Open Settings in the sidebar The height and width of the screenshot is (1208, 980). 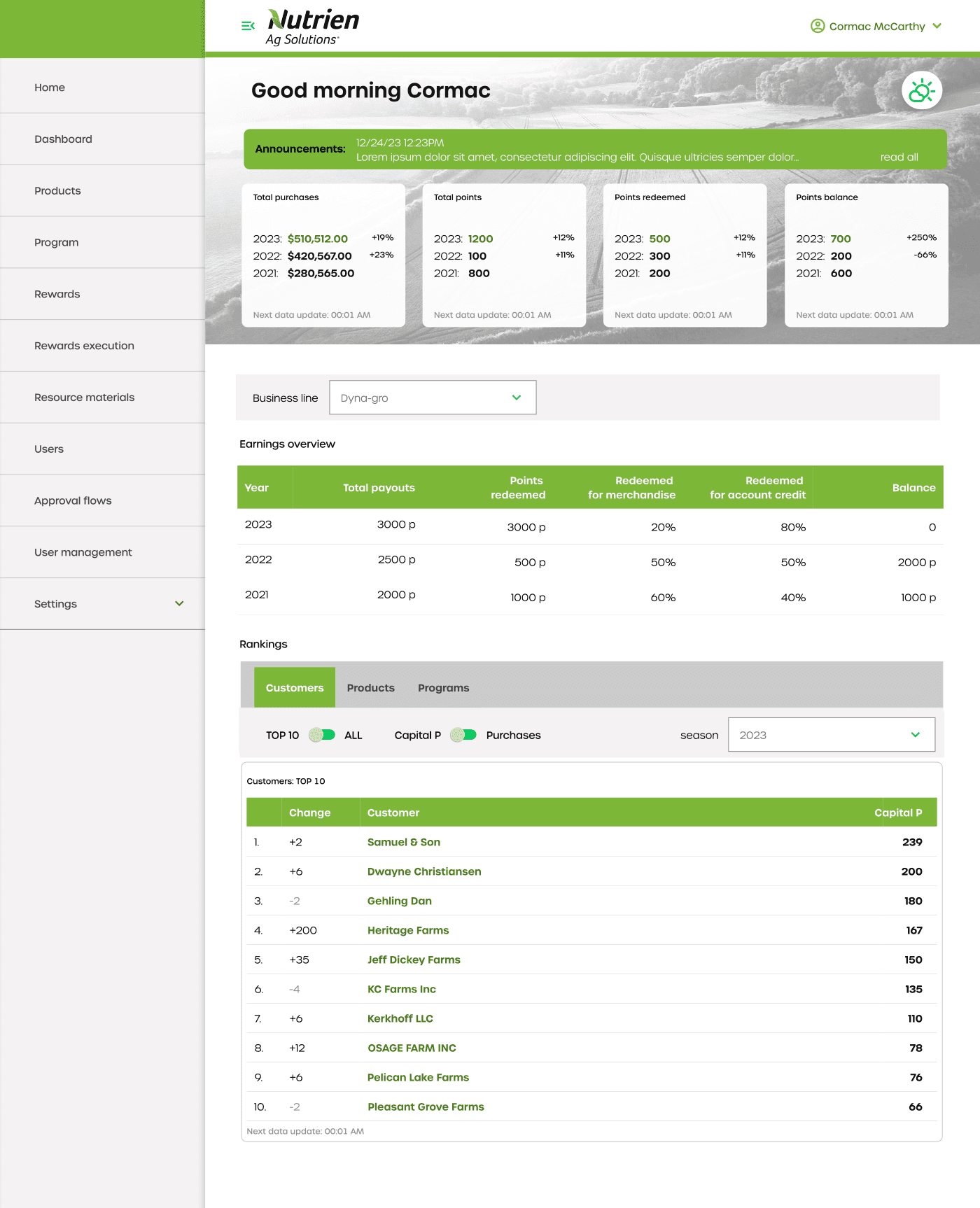click(x=102, y=604)
